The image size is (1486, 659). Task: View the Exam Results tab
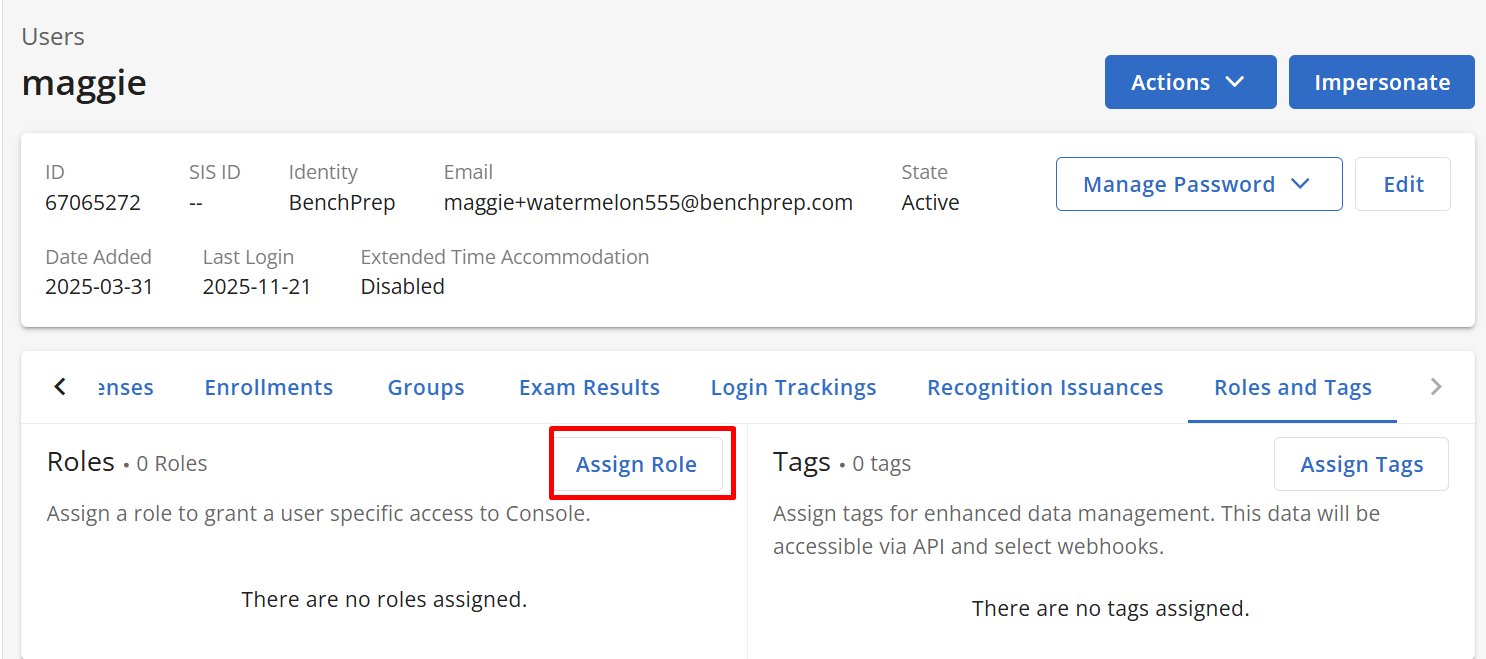(589, 387)
